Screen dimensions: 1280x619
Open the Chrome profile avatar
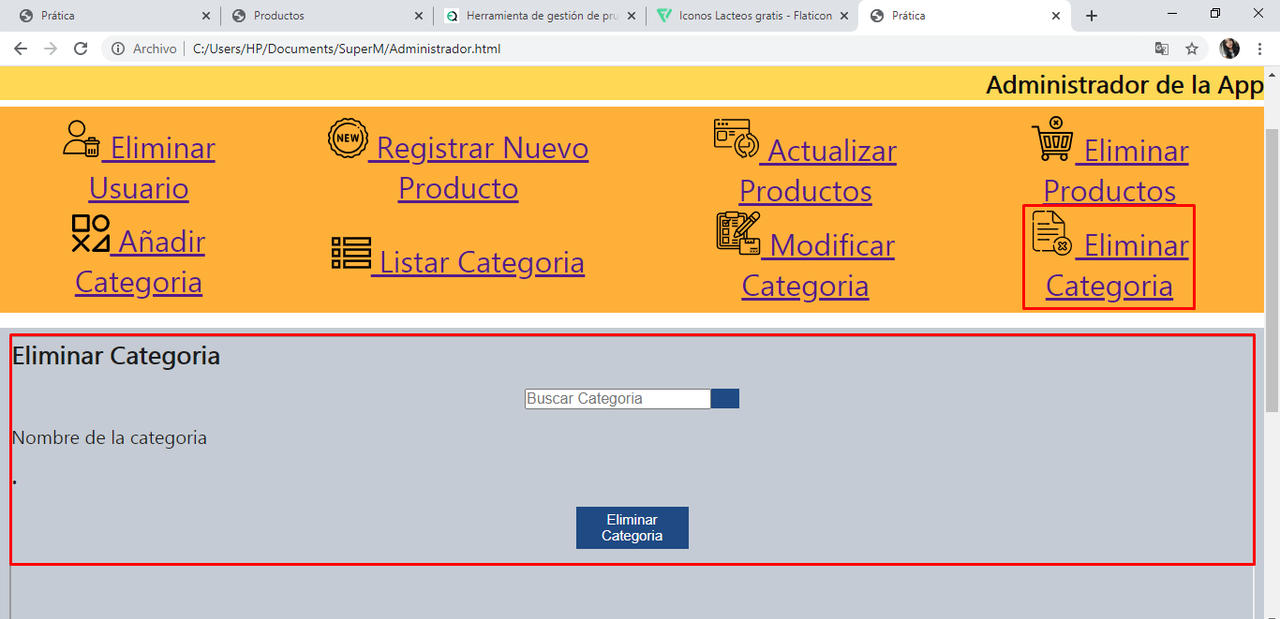[1230, 49]
